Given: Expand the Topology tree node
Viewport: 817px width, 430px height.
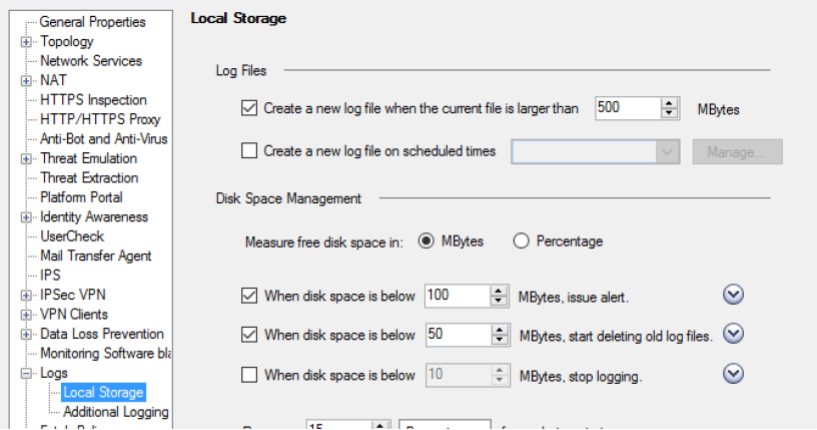Looking at the screenshot, I should point(26,42).
